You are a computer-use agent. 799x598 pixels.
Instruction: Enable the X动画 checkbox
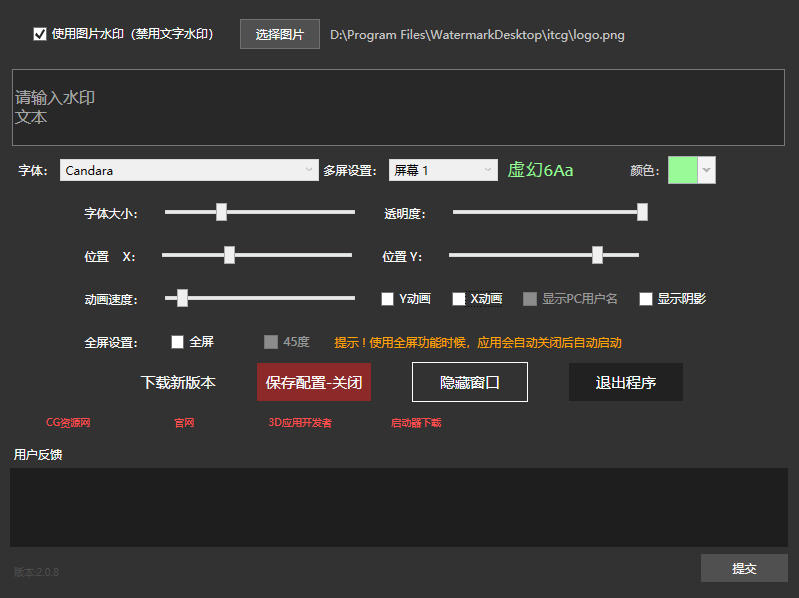click(x=459, y=298)
